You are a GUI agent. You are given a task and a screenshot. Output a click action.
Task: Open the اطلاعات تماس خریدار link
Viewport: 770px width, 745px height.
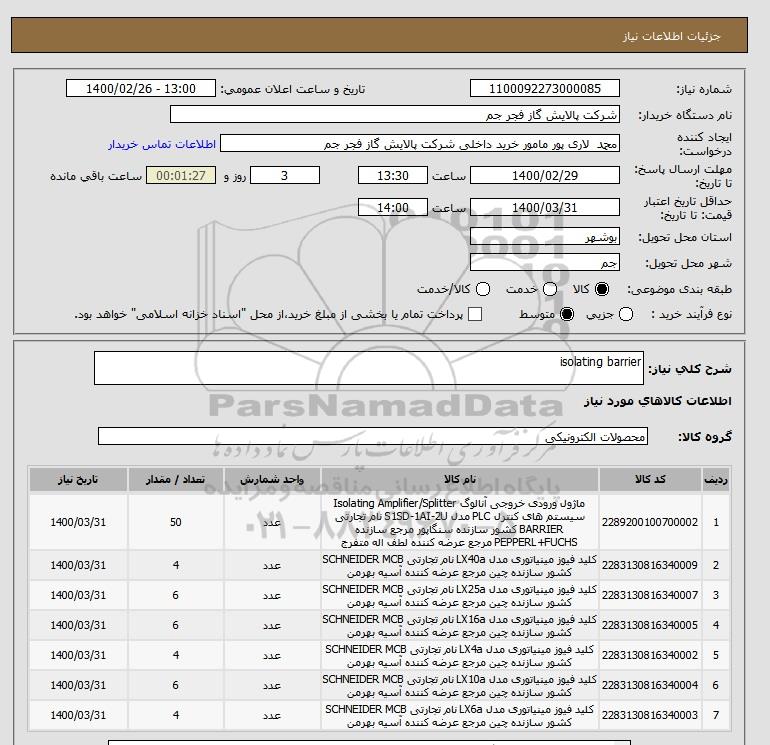tap(162, 144)
